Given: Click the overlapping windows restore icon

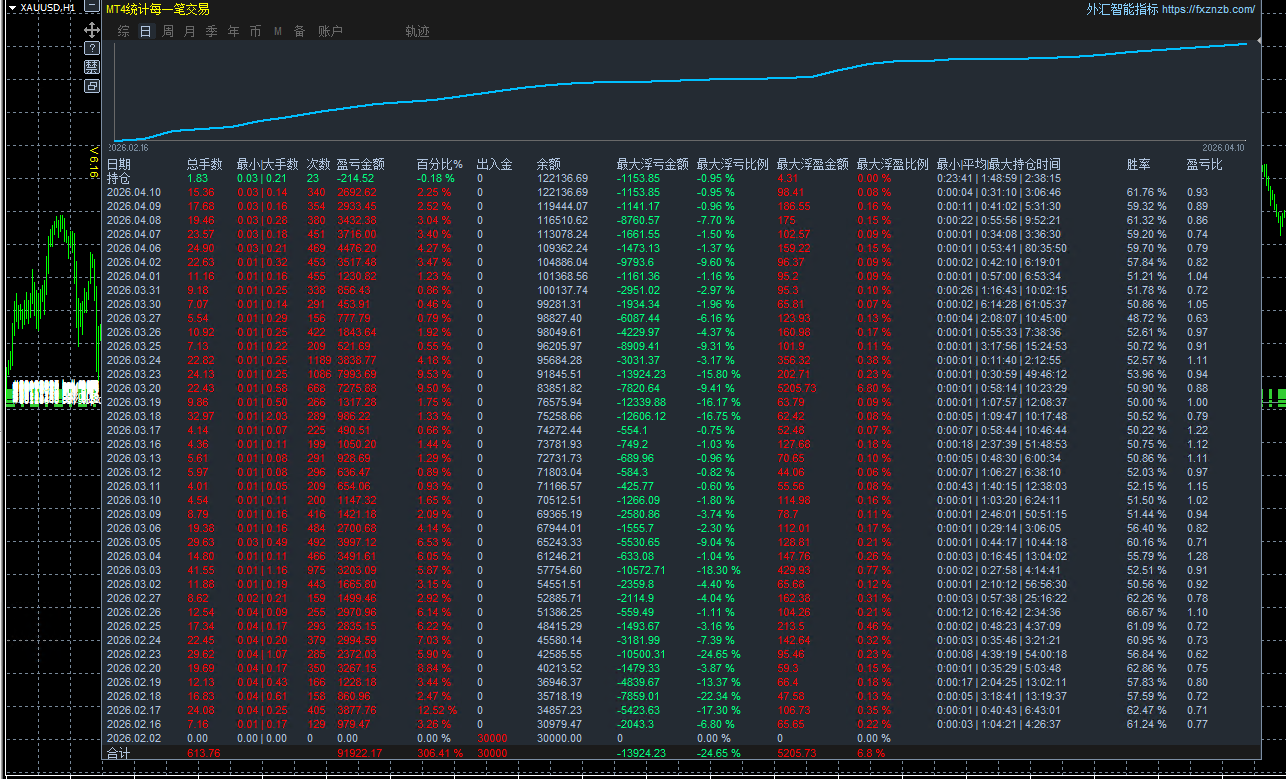Looking at the screenshot, I should point(92,86).
